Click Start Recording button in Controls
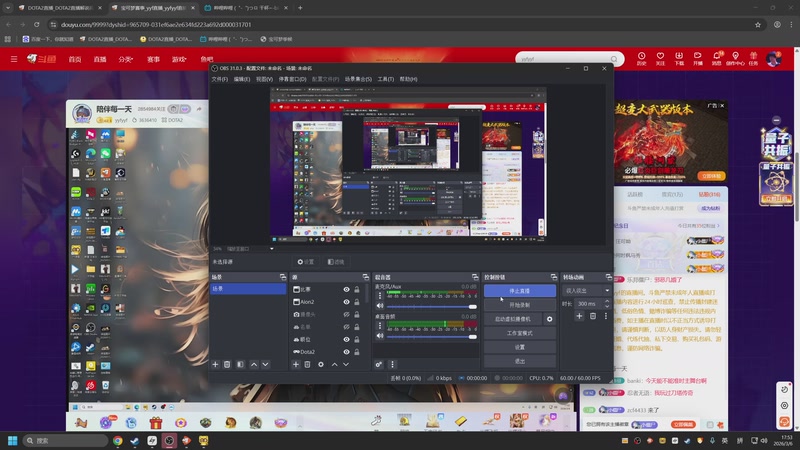The height and width of the screenshot is (450, 800). pos(520,305)
